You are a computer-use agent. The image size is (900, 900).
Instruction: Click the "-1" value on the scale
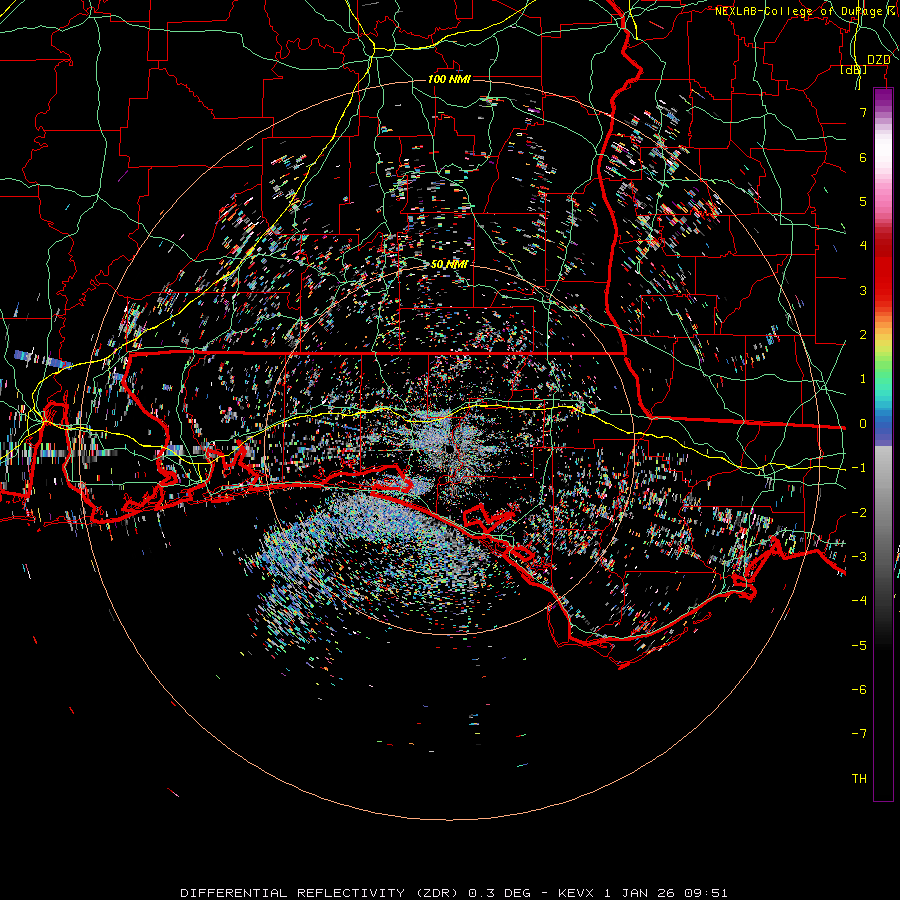pos(859,468)
